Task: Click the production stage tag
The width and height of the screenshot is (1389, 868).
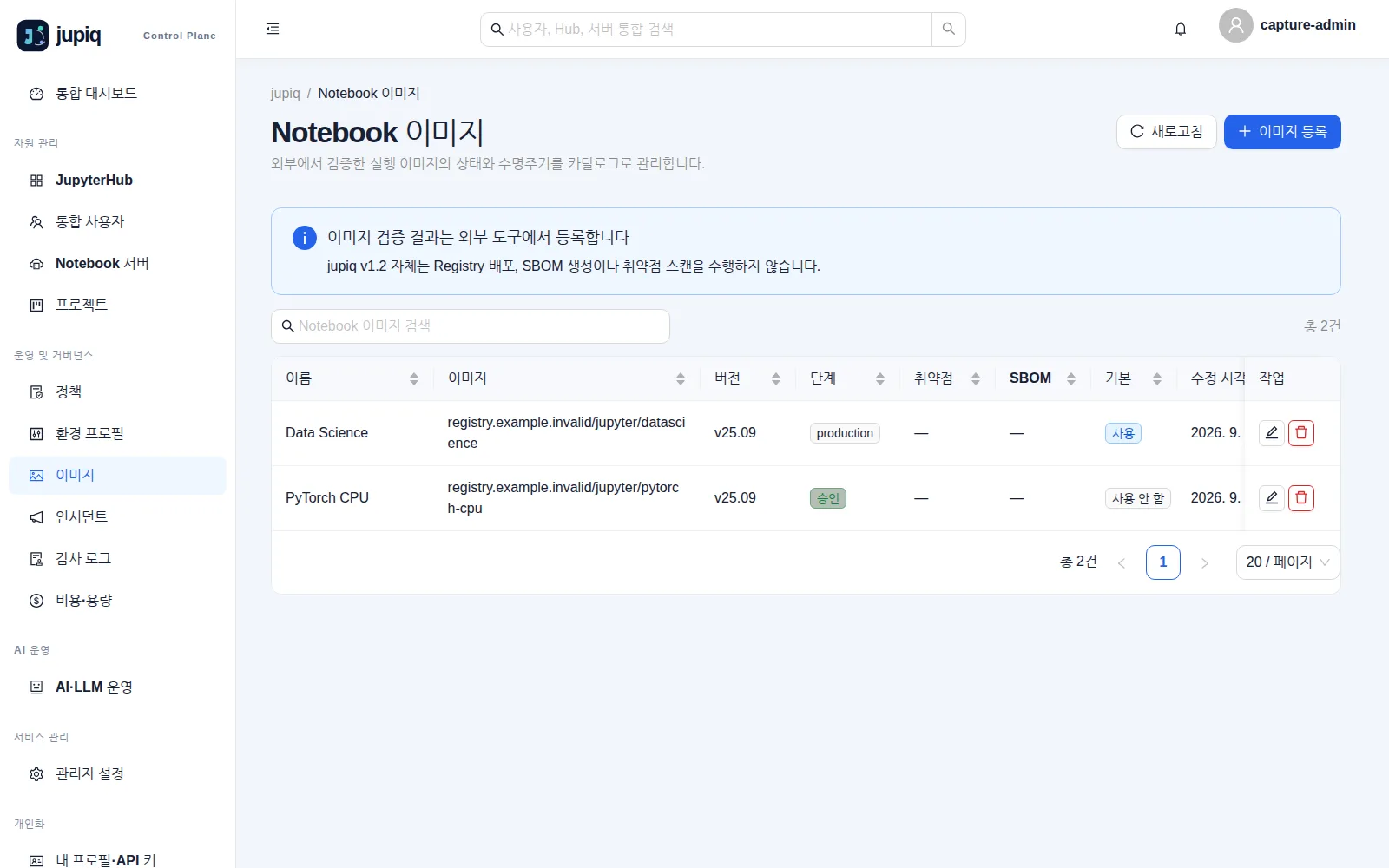Action: tap(845, 433)
